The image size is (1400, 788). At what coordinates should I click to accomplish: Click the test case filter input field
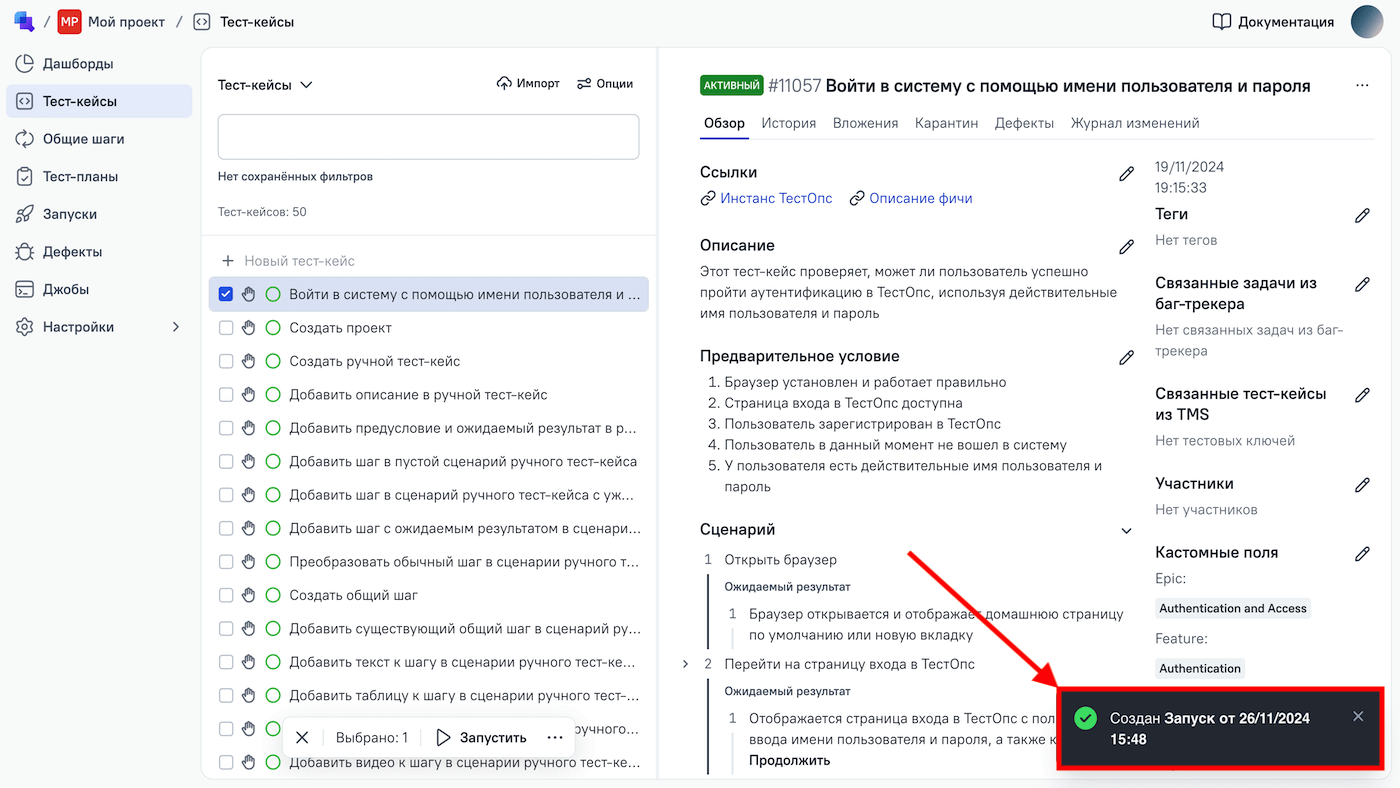(x=428, y=137)
